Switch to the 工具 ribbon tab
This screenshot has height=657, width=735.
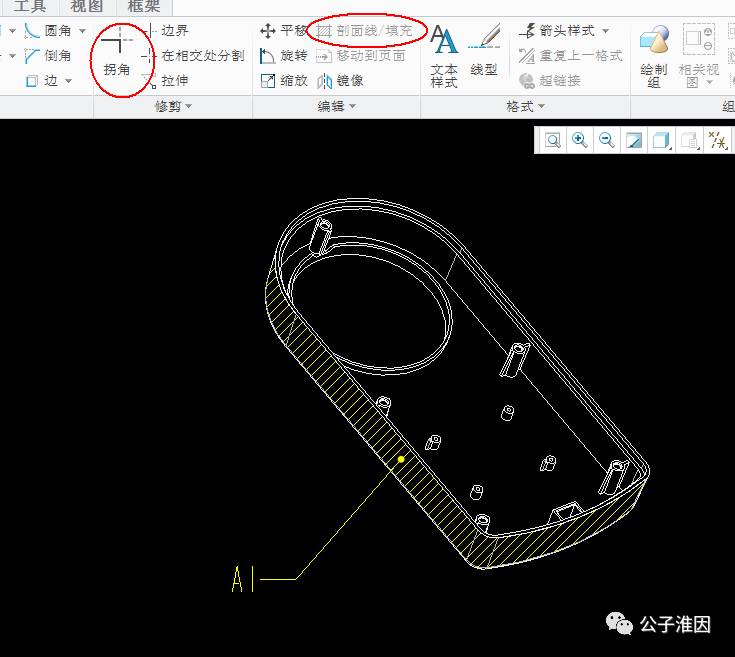[30, 7]
